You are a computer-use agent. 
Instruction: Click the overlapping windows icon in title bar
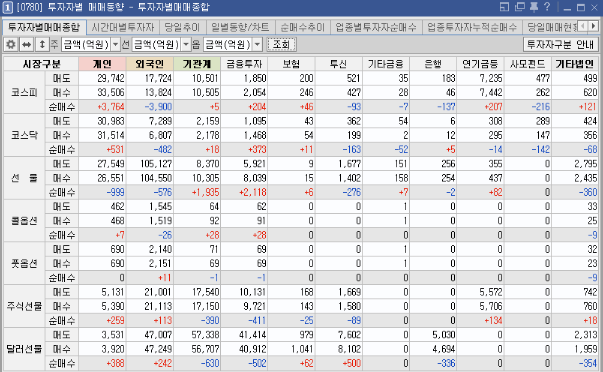pyautogui.click(x=520, y=7)
